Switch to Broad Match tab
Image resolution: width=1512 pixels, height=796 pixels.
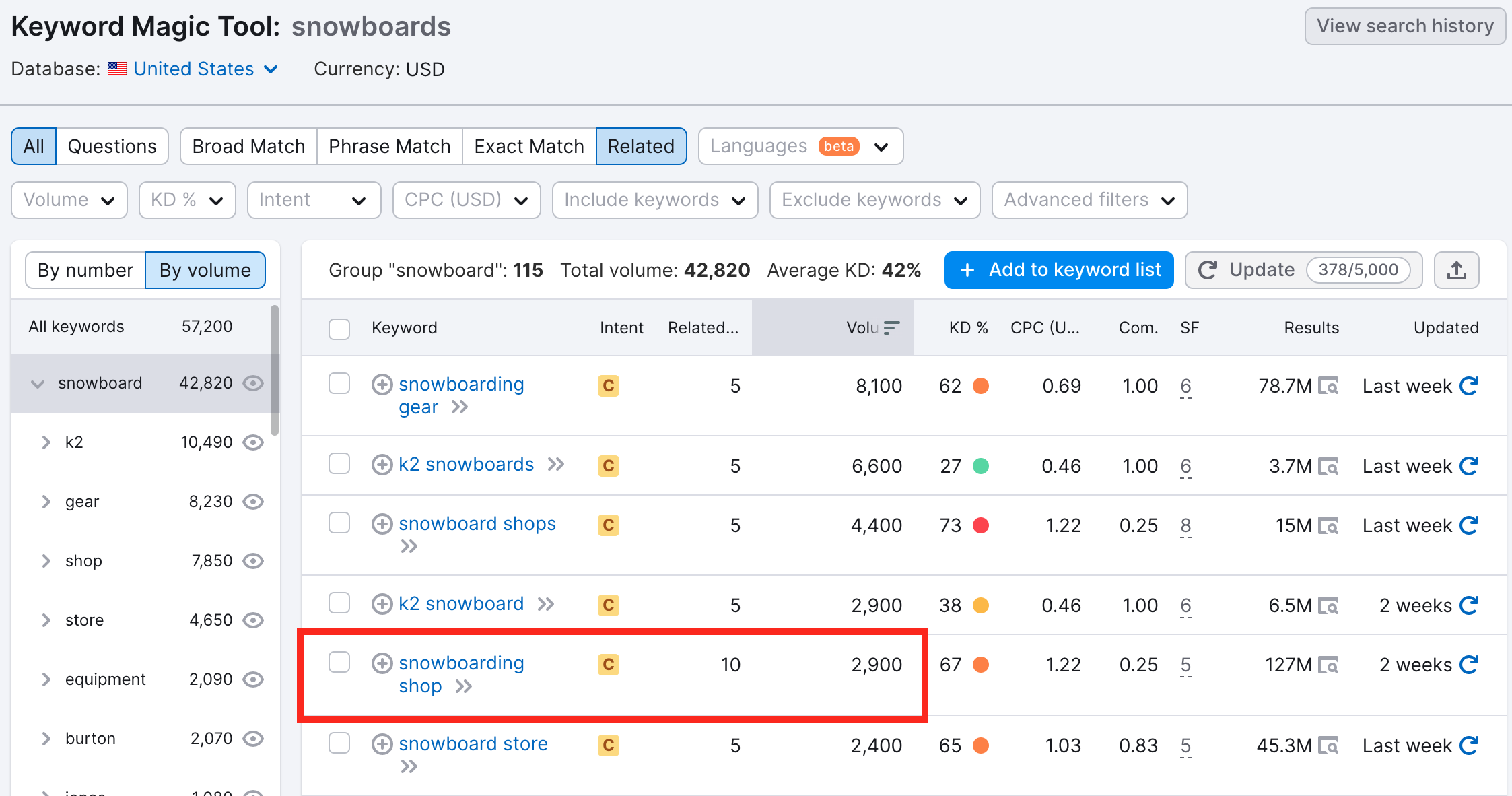pos(248,146)
